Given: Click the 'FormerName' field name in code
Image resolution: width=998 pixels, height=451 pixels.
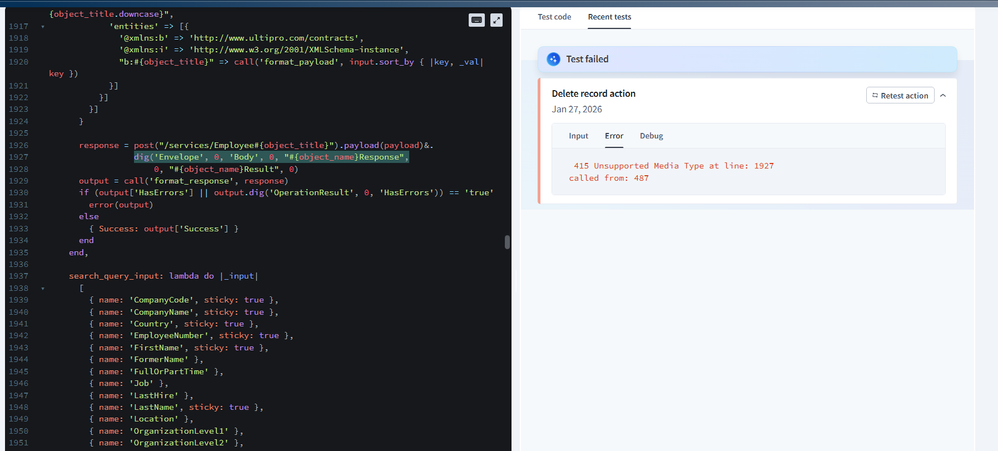Looking at the screenshot, I should (x=162, y=359).
